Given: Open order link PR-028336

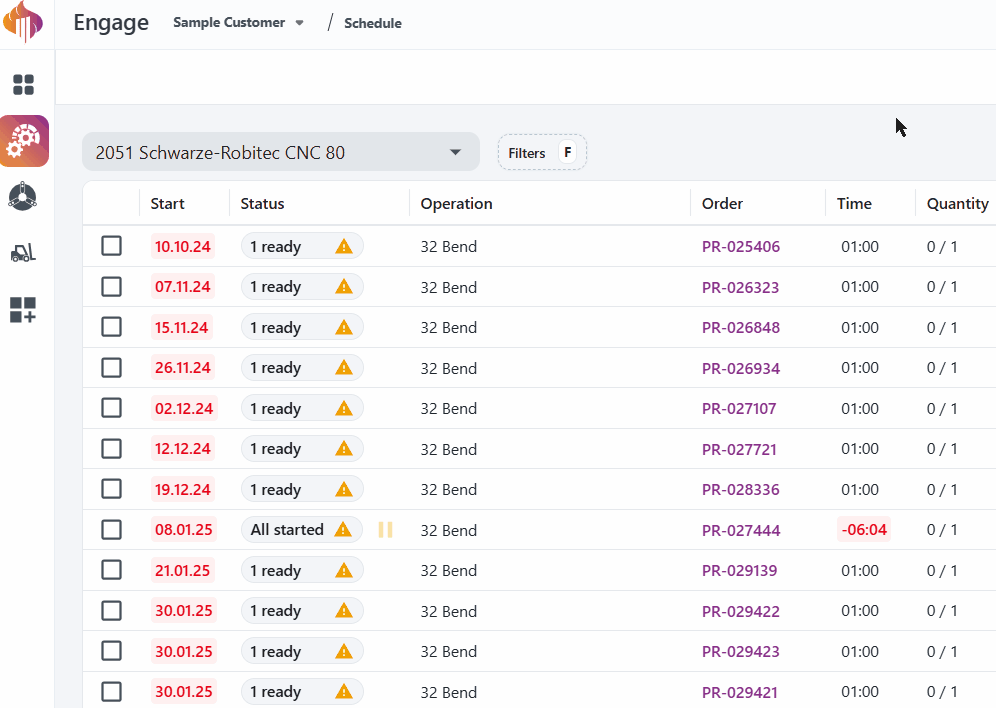Looking at the screenshot, I should (741, 490).
